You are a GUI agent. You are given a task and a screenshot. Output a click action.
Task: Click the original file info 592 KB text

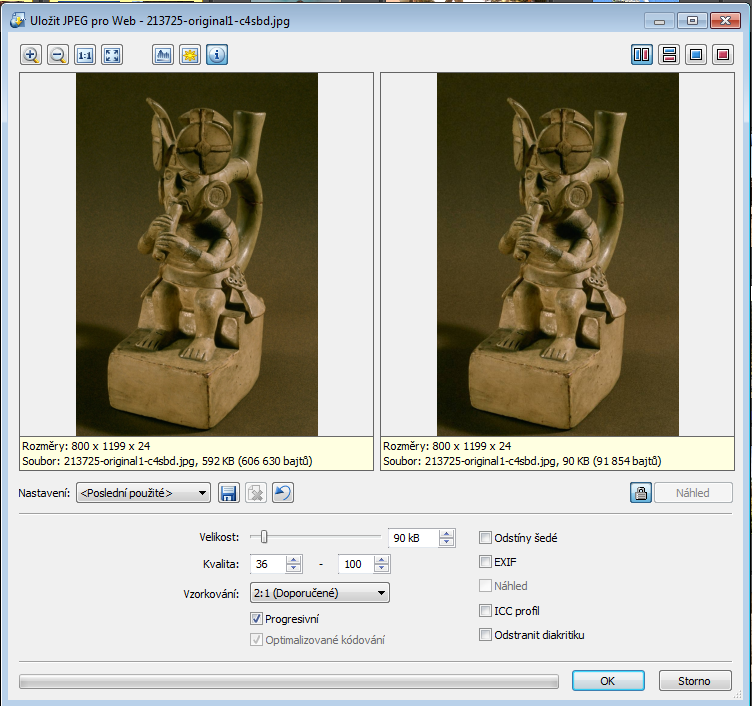click(167, 461)
